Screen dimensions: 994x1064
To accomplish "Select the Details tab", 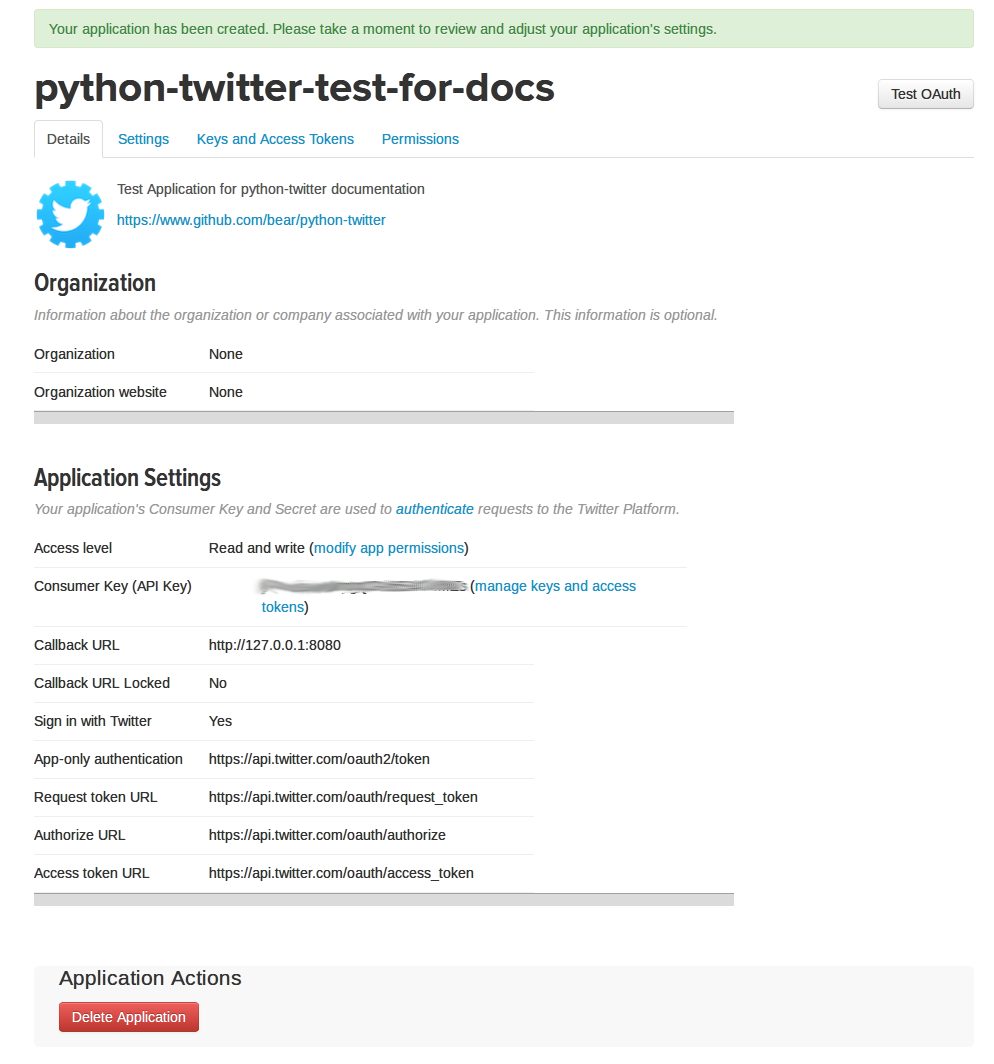I will (68, 139).
